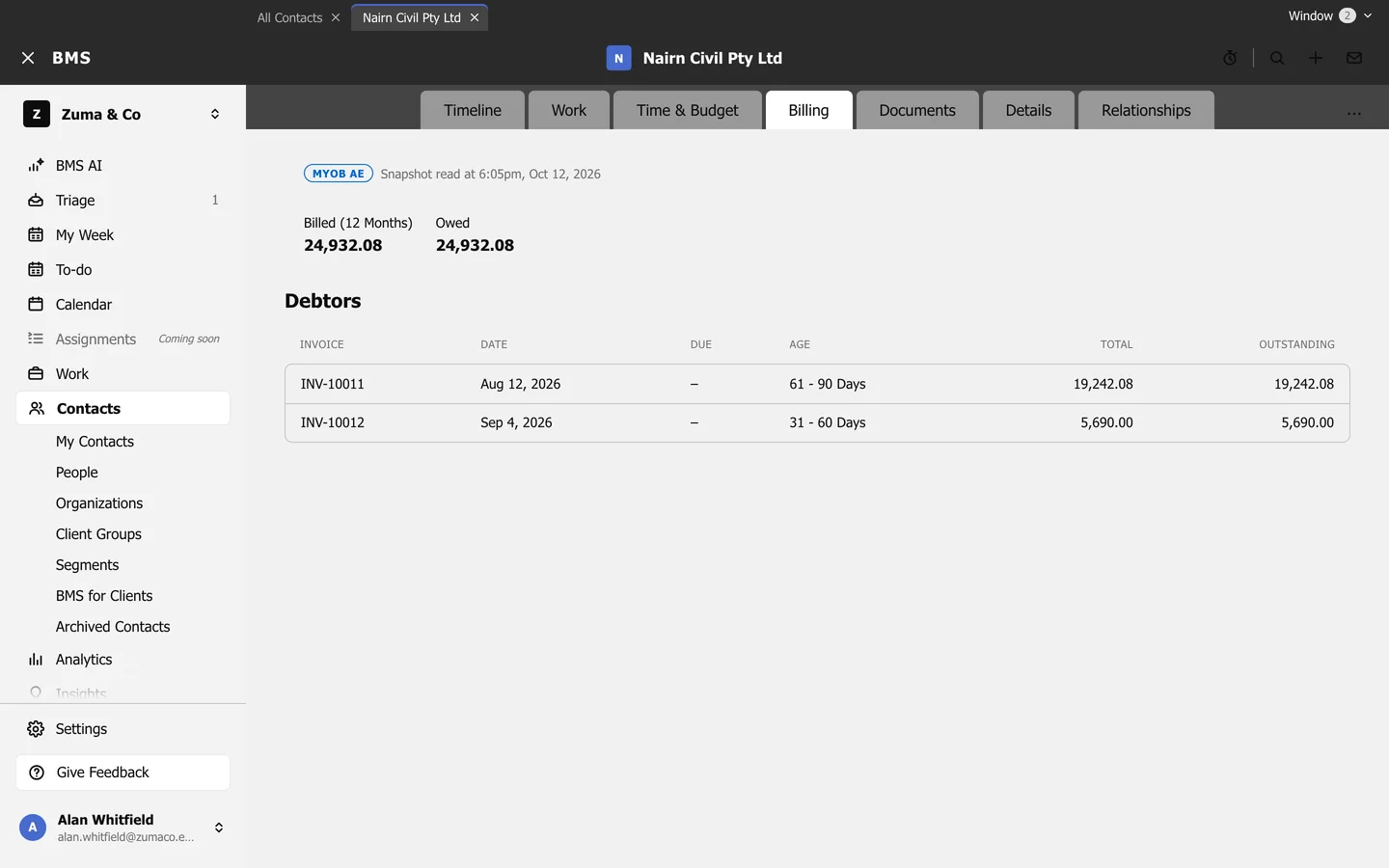Viewport: 1389px width, 868px height.
Task: Open the To-do list
Action: tap(123, 270)
